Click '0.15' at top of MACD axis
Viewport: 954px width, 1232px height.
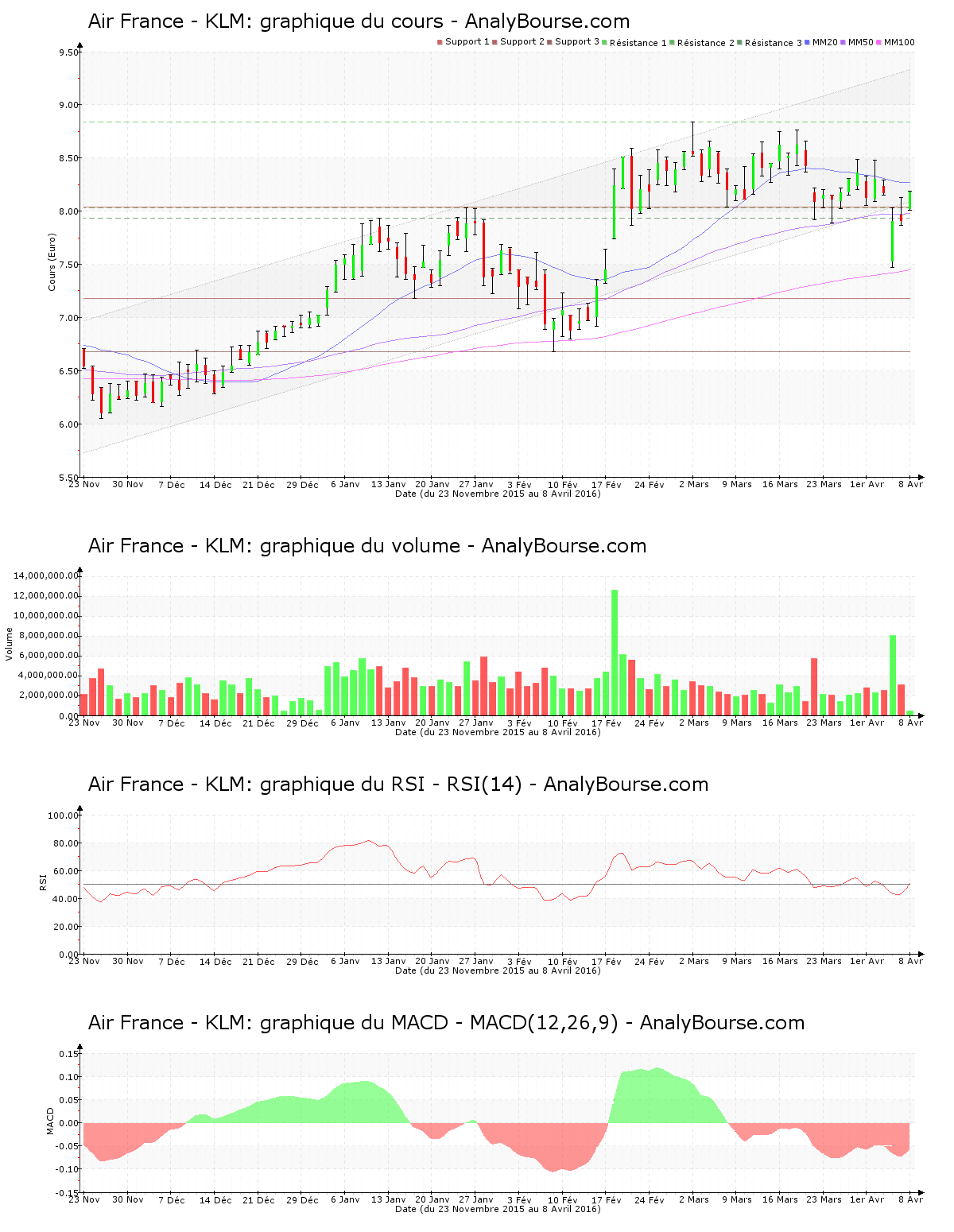coord(68,1054)
